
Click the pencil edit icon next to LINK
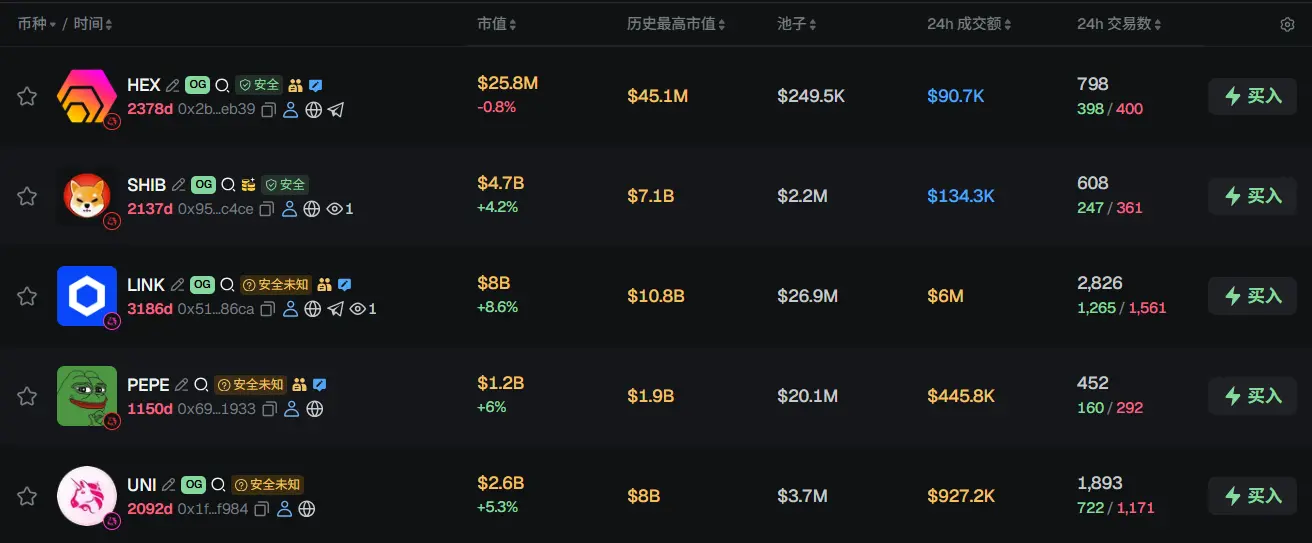click(x=178, y=285)
